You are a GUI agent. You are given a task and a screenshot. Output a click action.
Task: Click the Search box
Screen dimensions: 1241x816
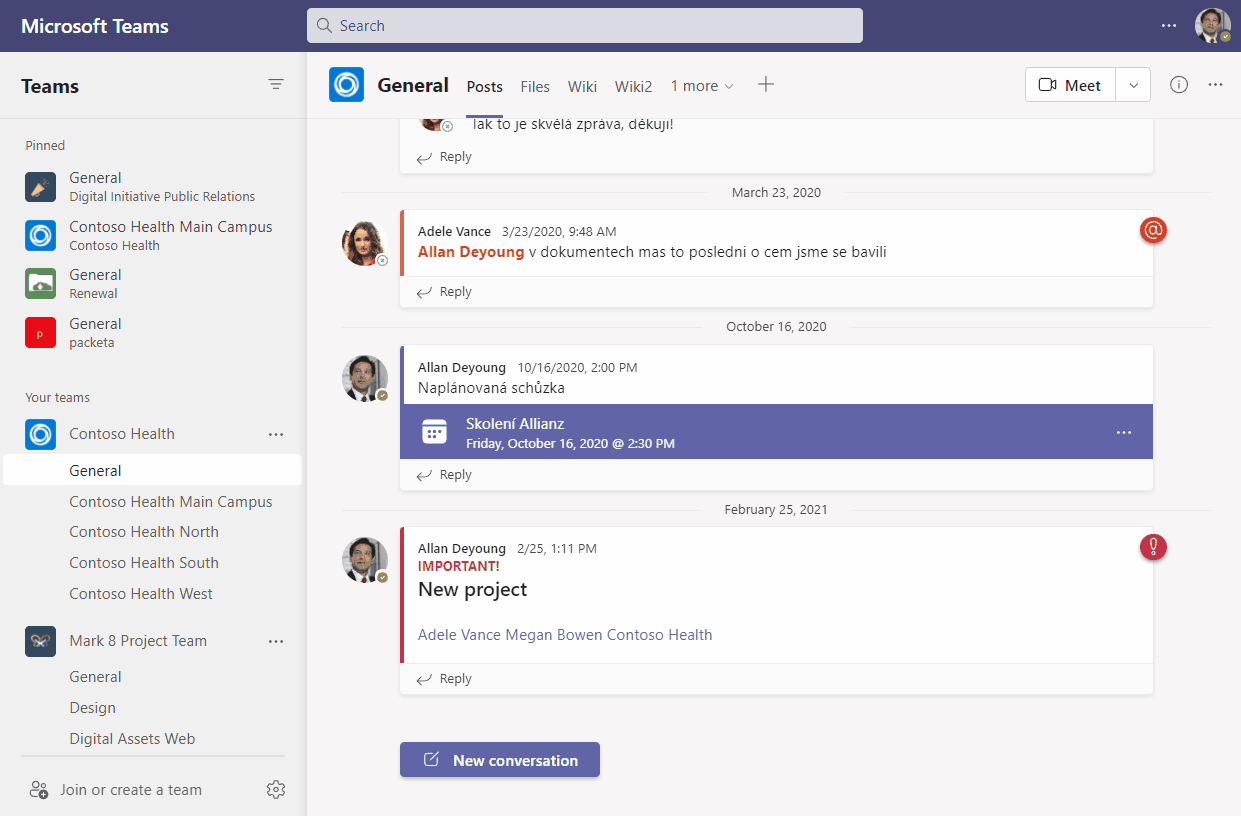click(585, 26)
